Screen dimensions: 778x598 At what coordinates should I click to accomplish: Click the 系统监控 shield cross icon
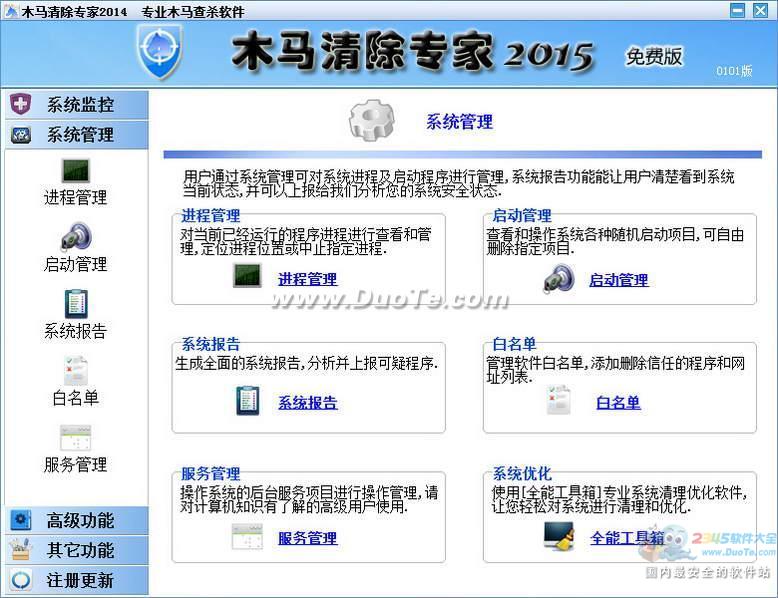(x=20, y=104)
